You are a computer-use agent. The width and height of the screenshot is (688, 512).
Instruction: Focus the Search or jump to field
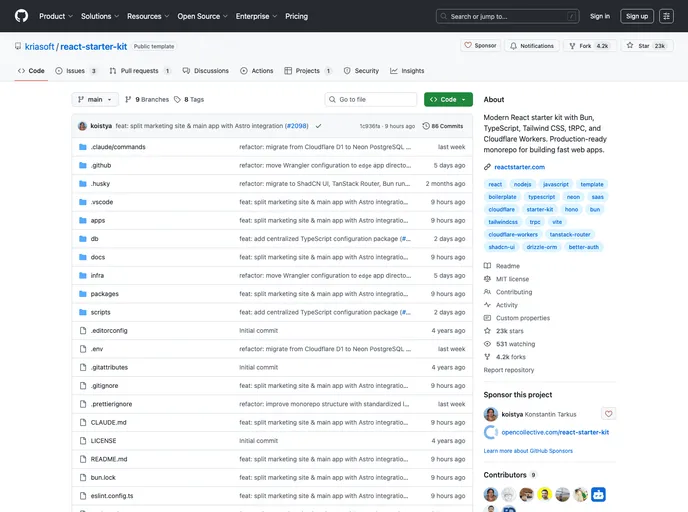508,16
